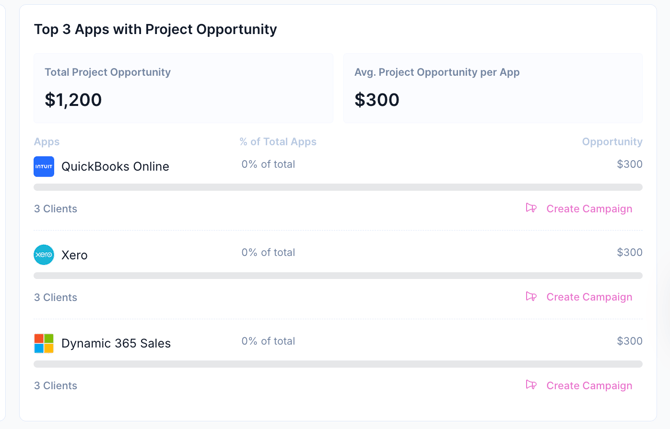This screenshot has width=670, height=429.
Task: Click the Dynamic 365 Sales Microsoft logo
Action: [x=44, y=343]
